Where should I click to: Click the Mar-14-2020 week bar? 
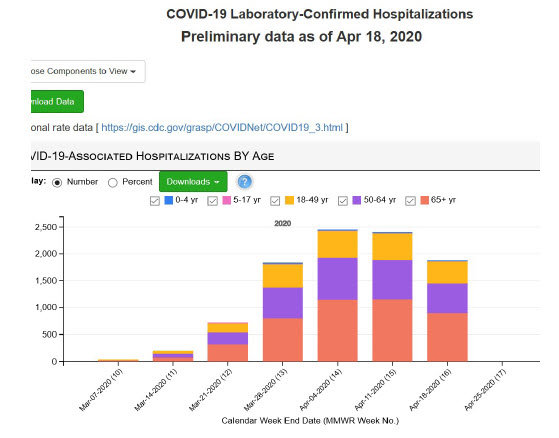pos(173,356)
